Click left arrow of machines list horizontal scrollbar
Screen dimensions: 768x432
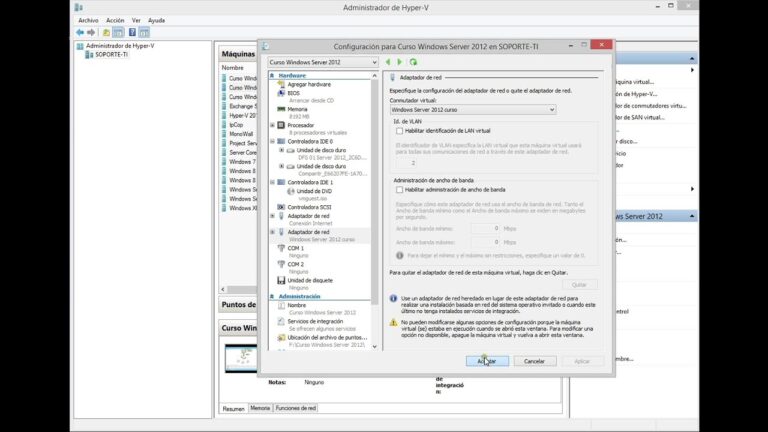tap(223, 289)
